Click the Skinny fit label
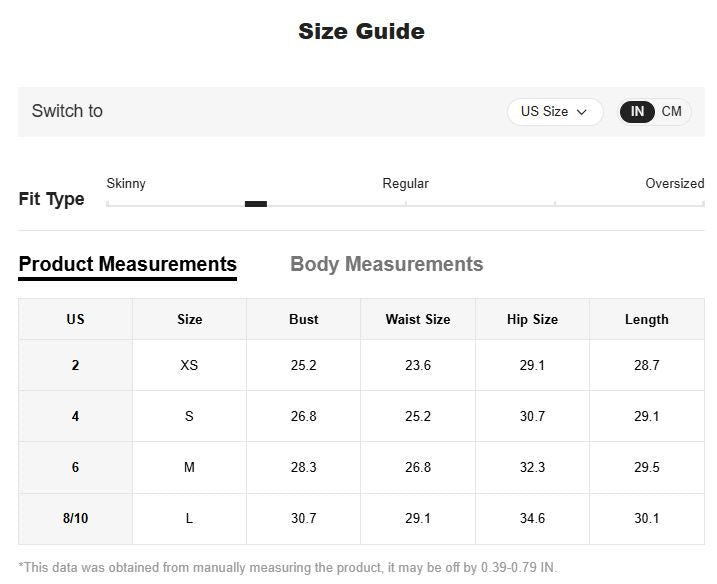 (126, 183)
